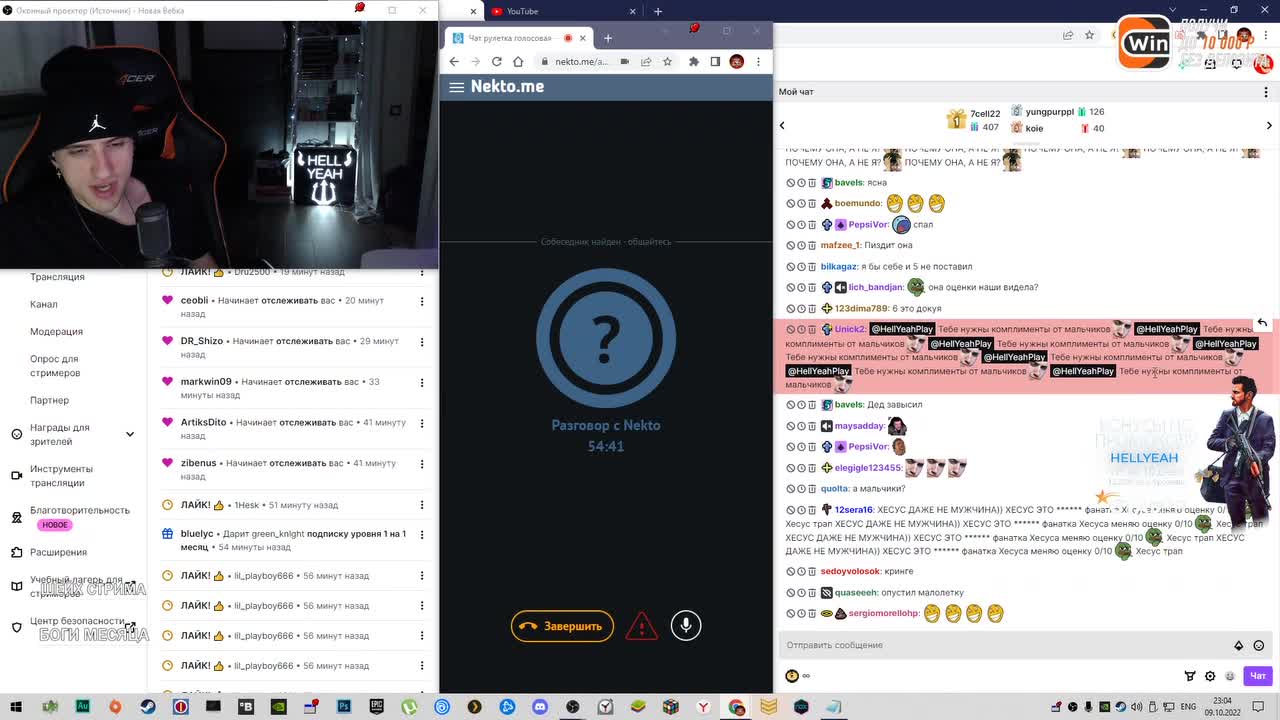
Task: Open Модерация in the dashboard sidebar
Action: pyautogui.click(x=56, y=331)
